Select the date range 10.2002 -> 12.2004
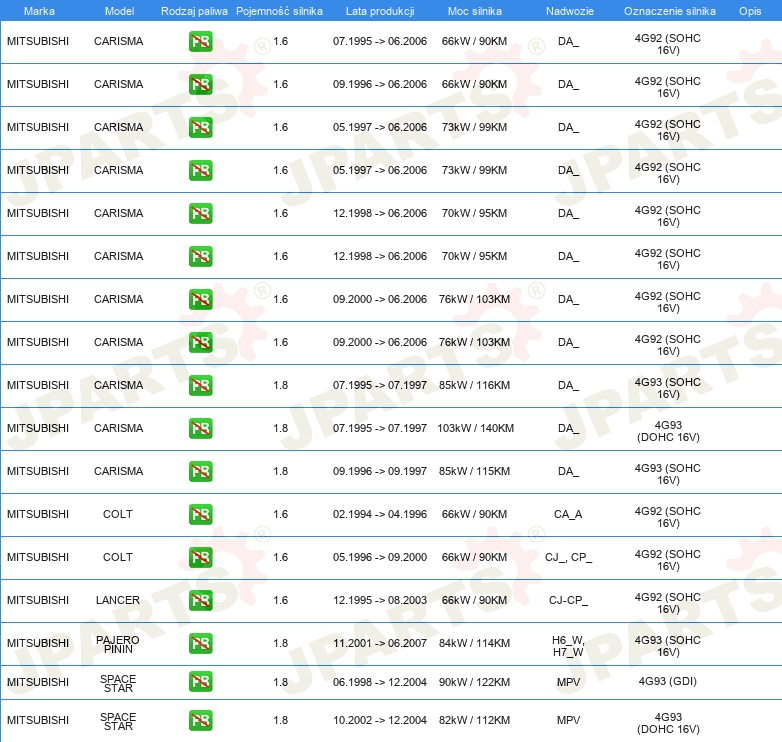 380,721
